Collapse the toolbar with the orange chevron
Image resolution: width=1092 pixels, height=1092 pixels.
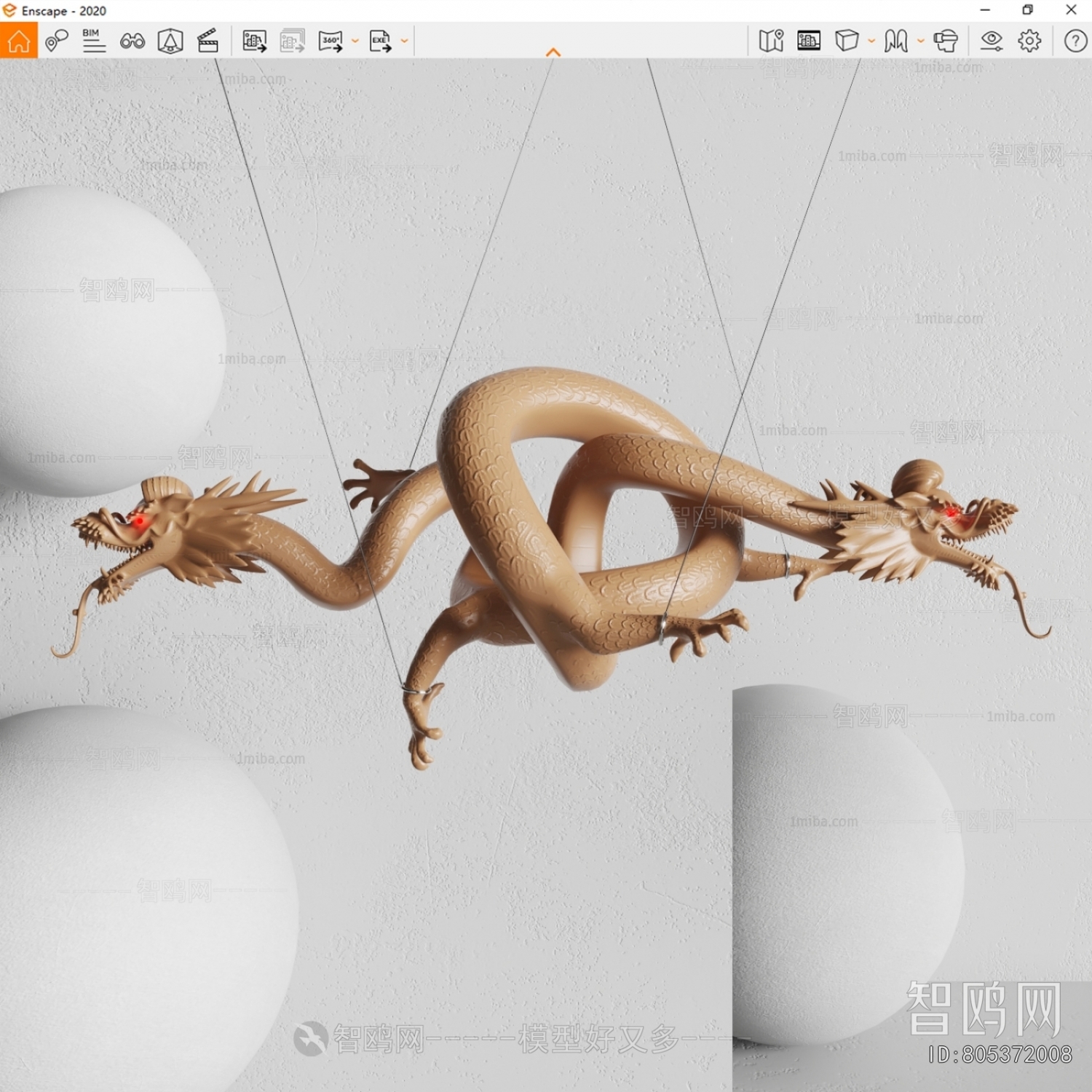point(553,52)
